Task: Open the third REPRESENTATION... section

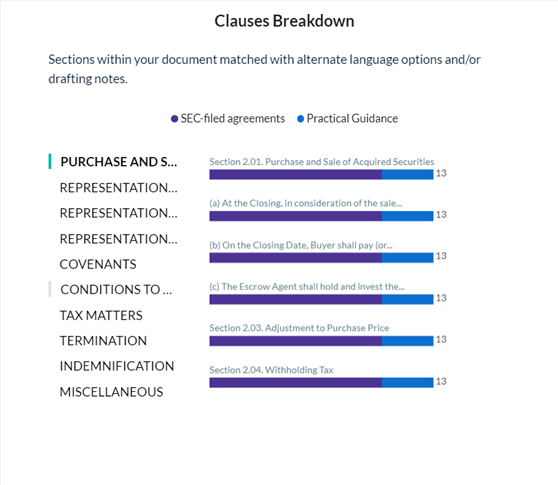Action: [x=119, y=239]
